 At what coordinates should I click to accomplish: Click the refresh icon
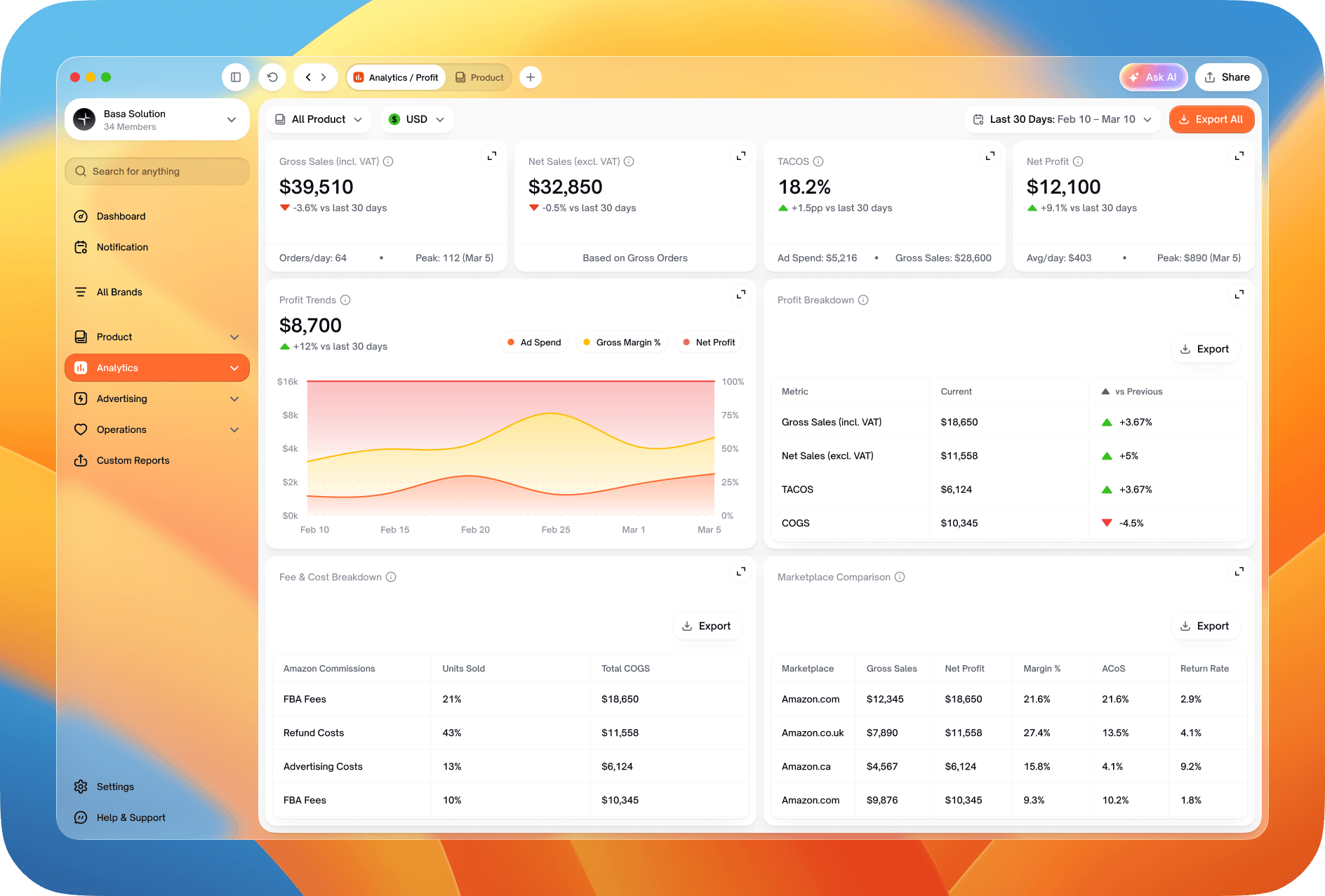pos(272,77)
